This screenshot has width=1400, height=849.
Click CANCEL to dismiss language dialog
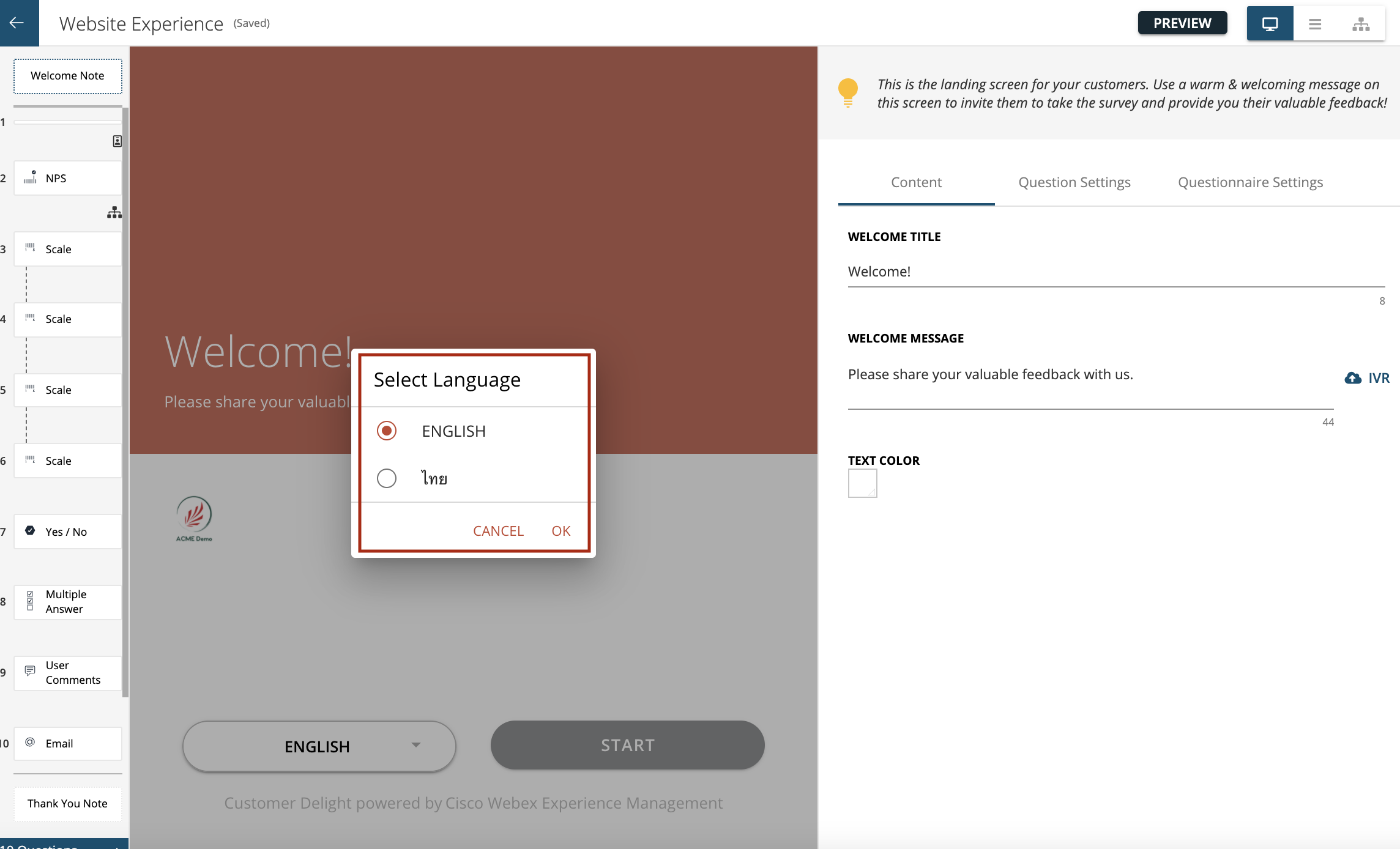[x=499, y=530]
